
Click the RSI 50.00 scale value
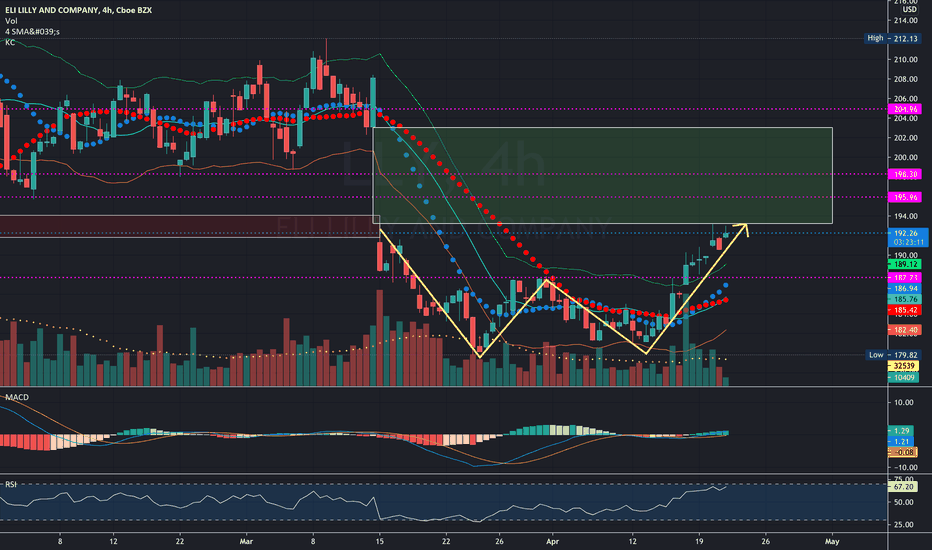903,502
